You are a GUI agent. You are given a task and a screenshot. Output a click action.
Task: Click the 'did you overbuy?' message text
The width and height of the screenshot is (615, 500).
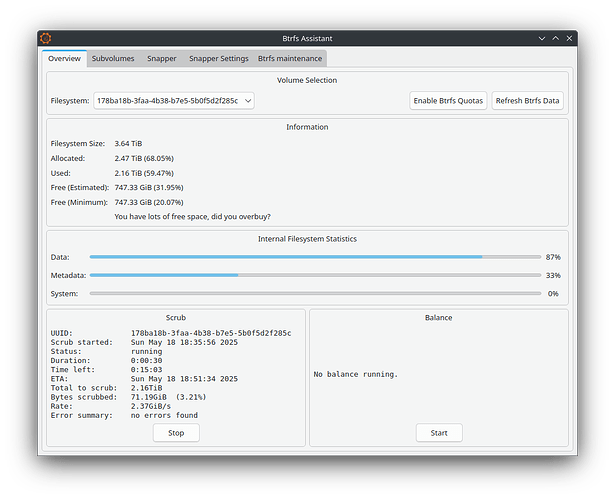click(x=192, y=216)
